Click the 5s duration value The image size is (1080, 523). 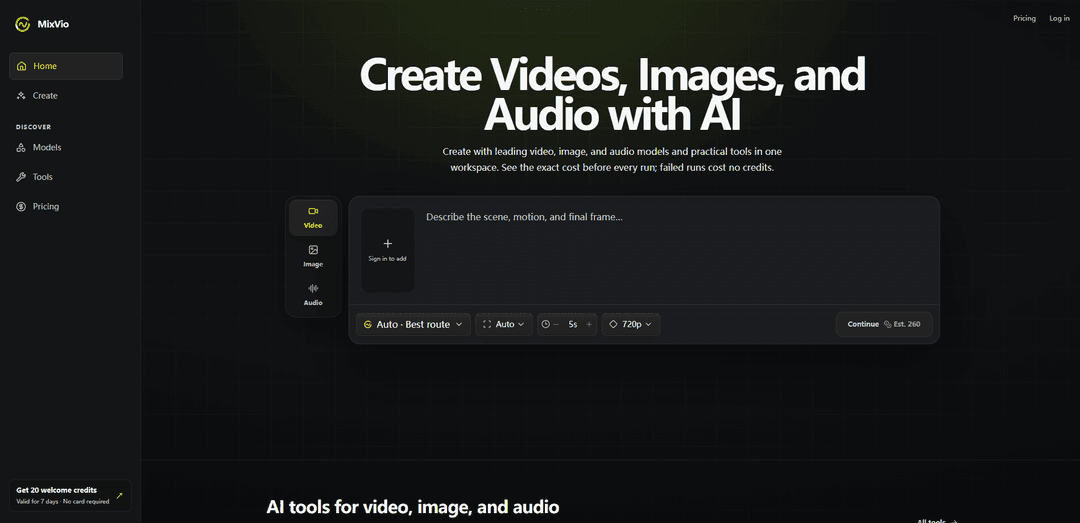point(572,324)
